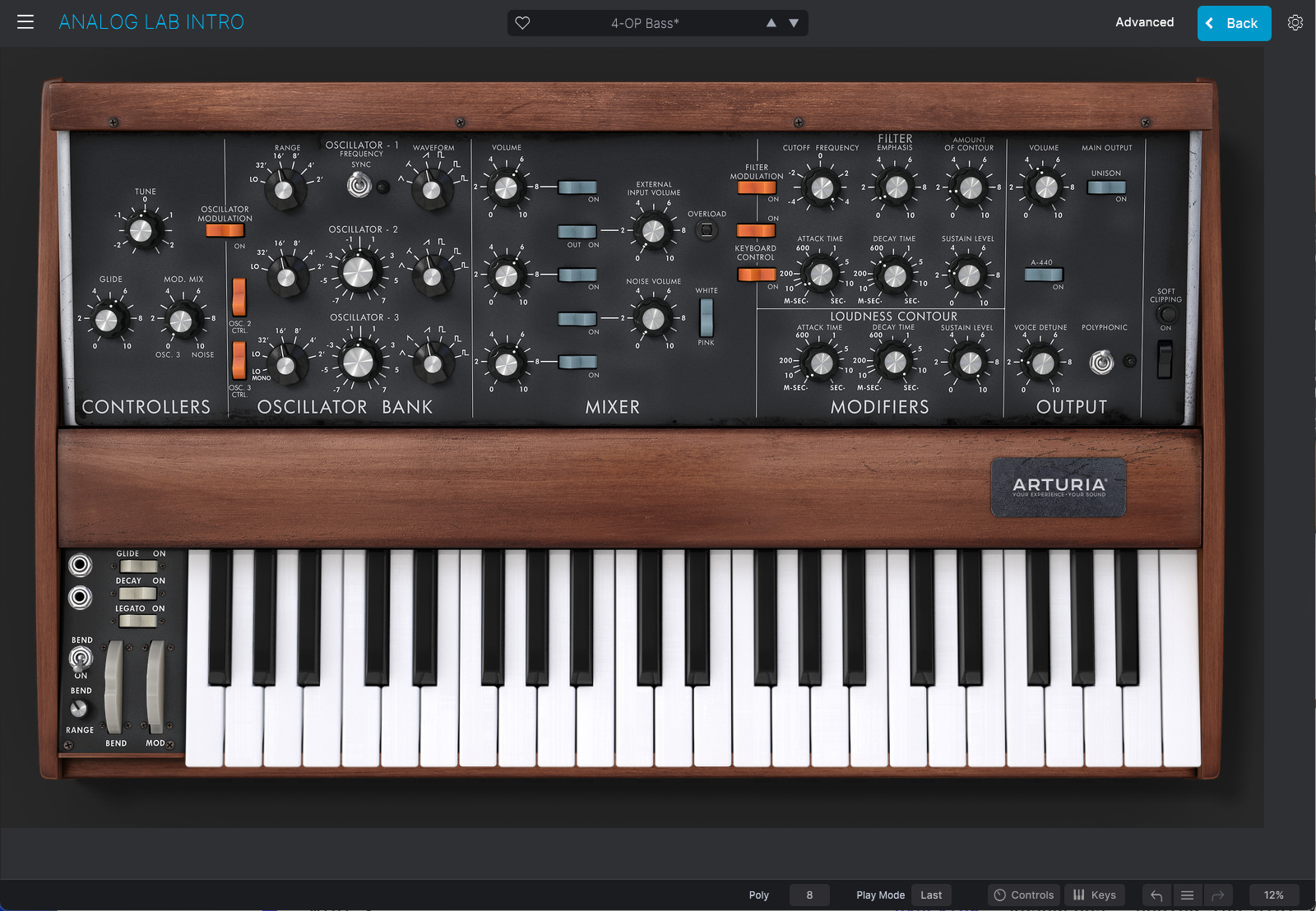Open the settings gear

click(1295, 23)
